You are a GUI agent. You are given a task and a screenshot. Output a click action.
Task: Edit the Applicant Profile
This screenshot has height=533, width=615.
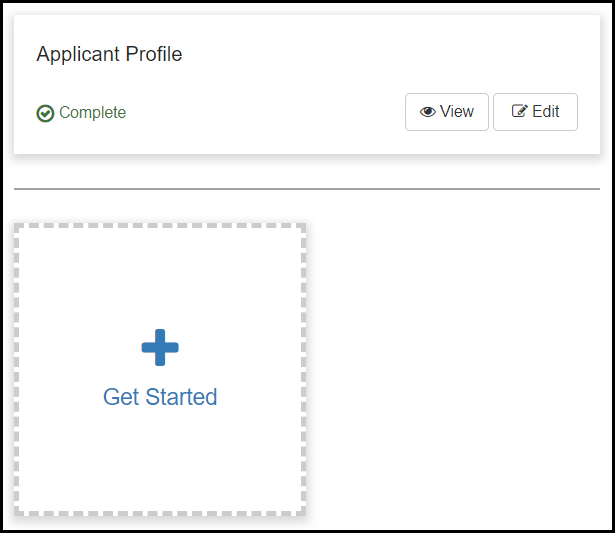pyautogui.click(x=535, y=112)
